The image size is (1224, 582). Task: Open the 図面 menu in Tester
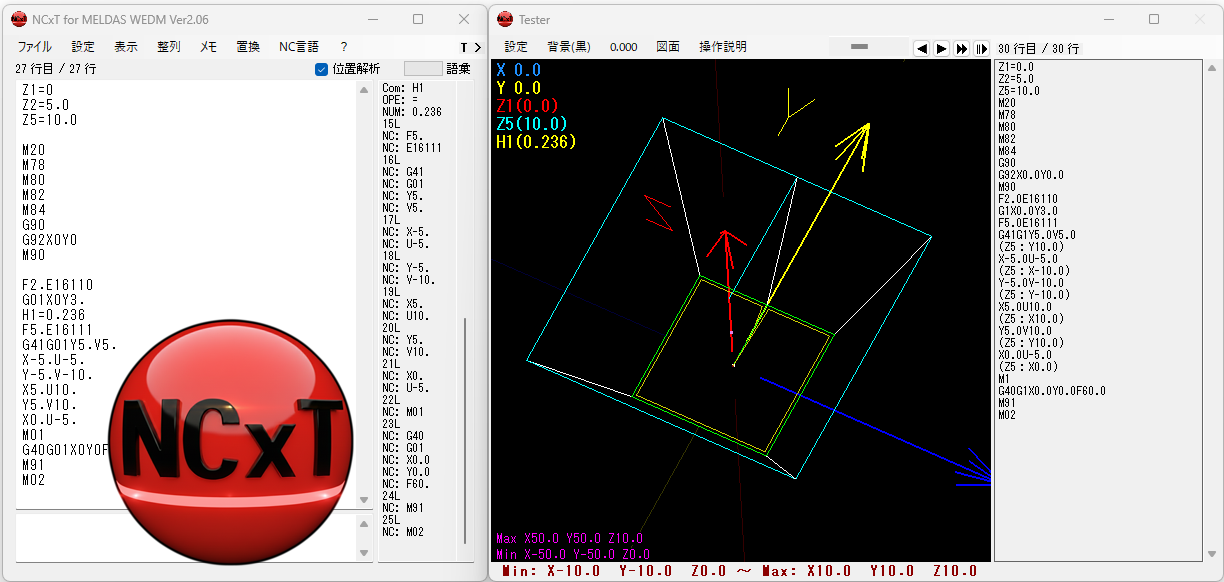(668, 47)
